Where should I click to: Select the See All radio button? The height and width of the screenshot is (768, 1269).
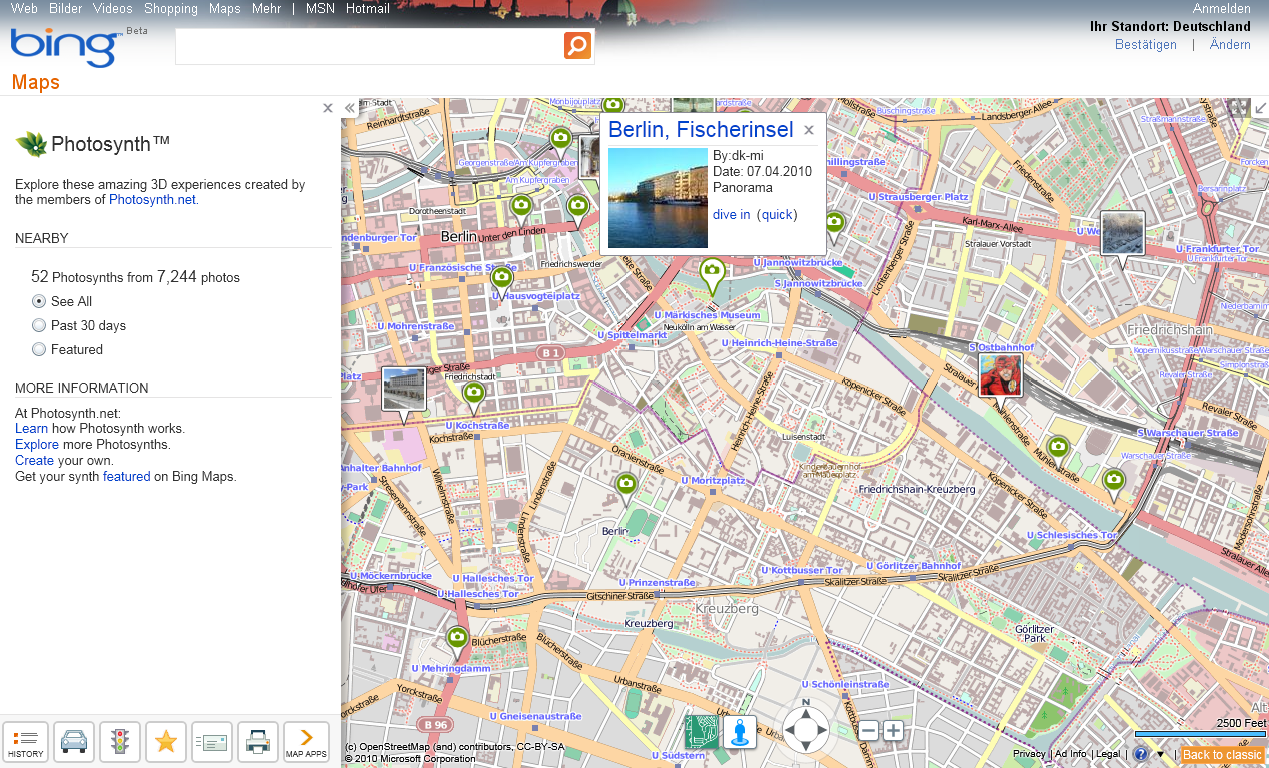point(38,301)
